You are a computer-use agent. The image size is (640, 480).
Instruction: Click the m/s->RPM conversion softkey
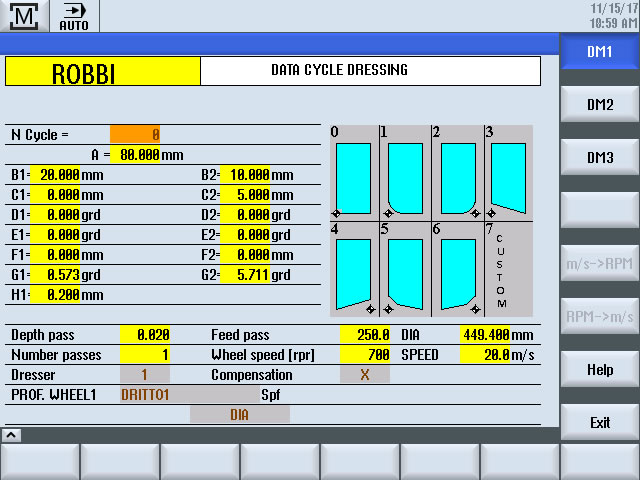click(599, 264)
